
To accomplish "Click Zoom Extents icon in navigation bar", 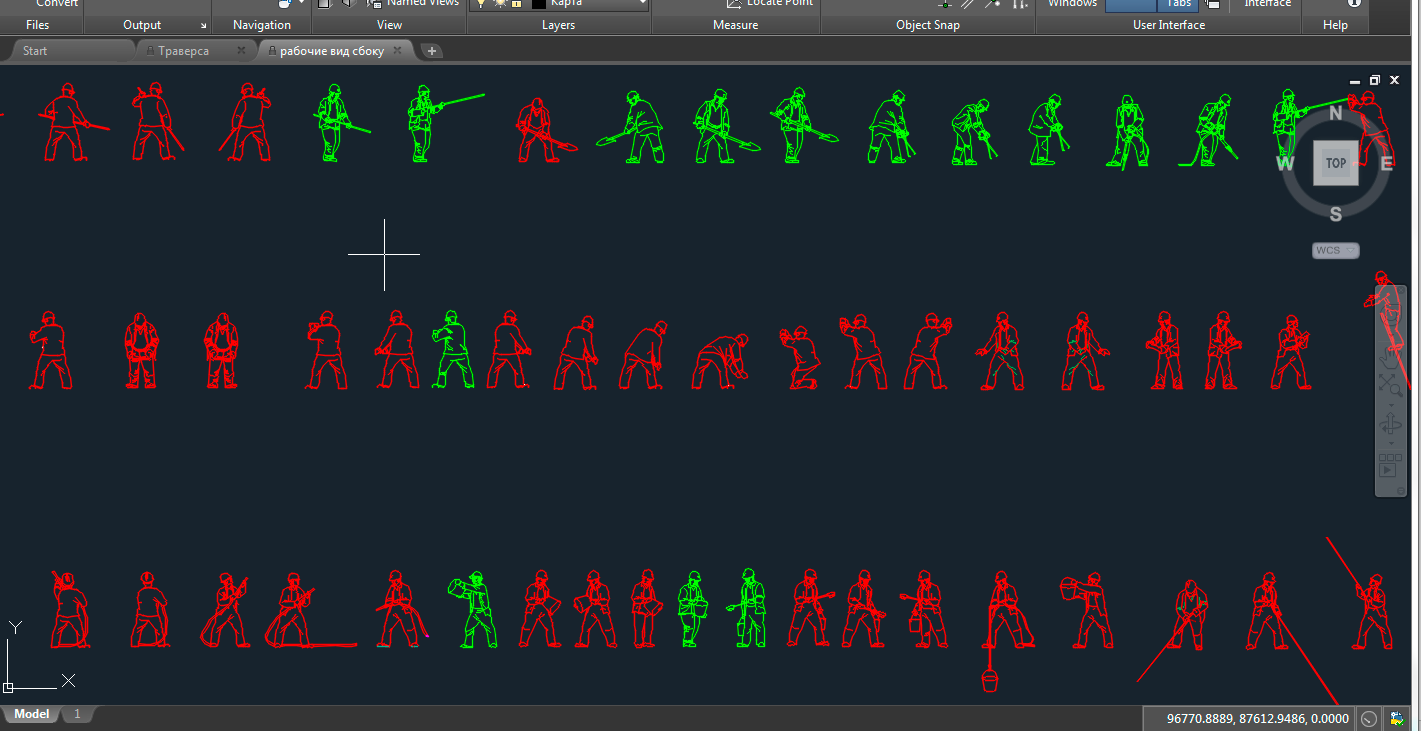I will pos(1390,385).
